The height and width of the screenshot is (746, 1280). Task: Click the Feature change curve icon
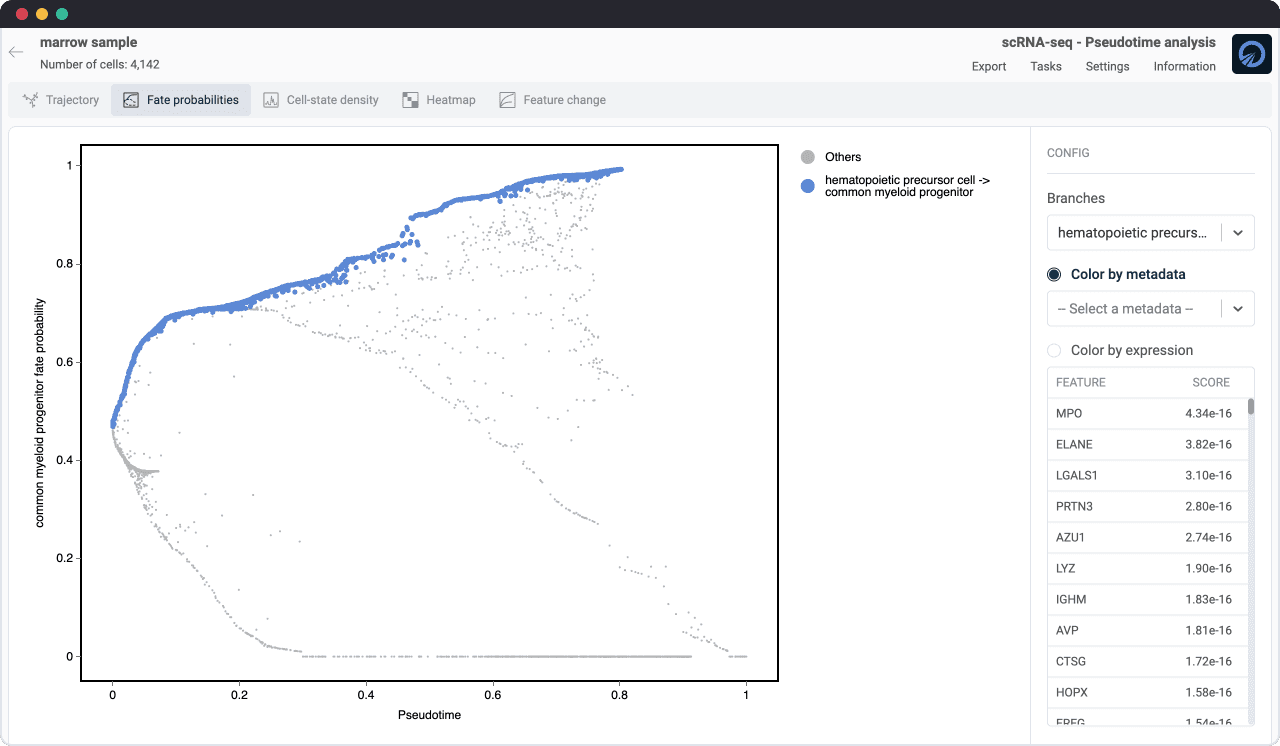pyautogui.click(x=507, y=100)
